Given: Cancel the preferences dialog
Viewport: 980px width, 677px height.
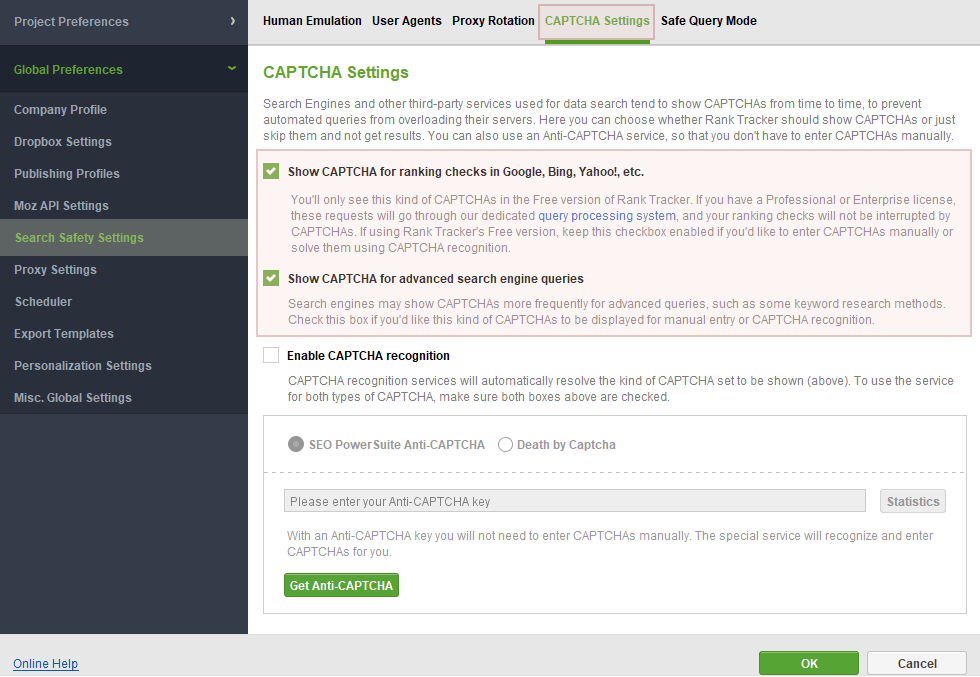Looking at the screenshot, I should point(917,663).
